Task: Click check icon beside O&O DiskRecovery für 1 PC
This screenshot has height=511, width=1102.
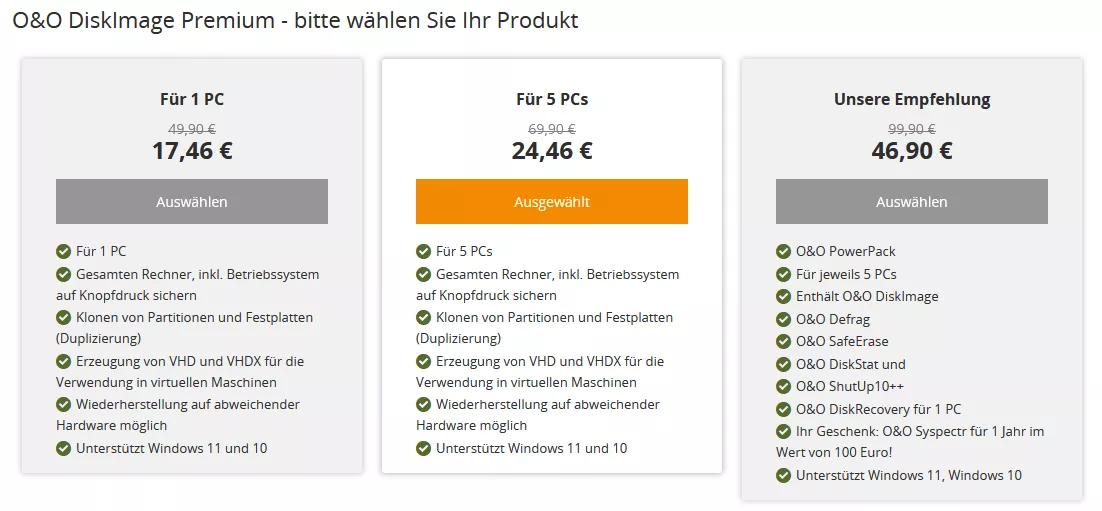Action: [784, 409]
